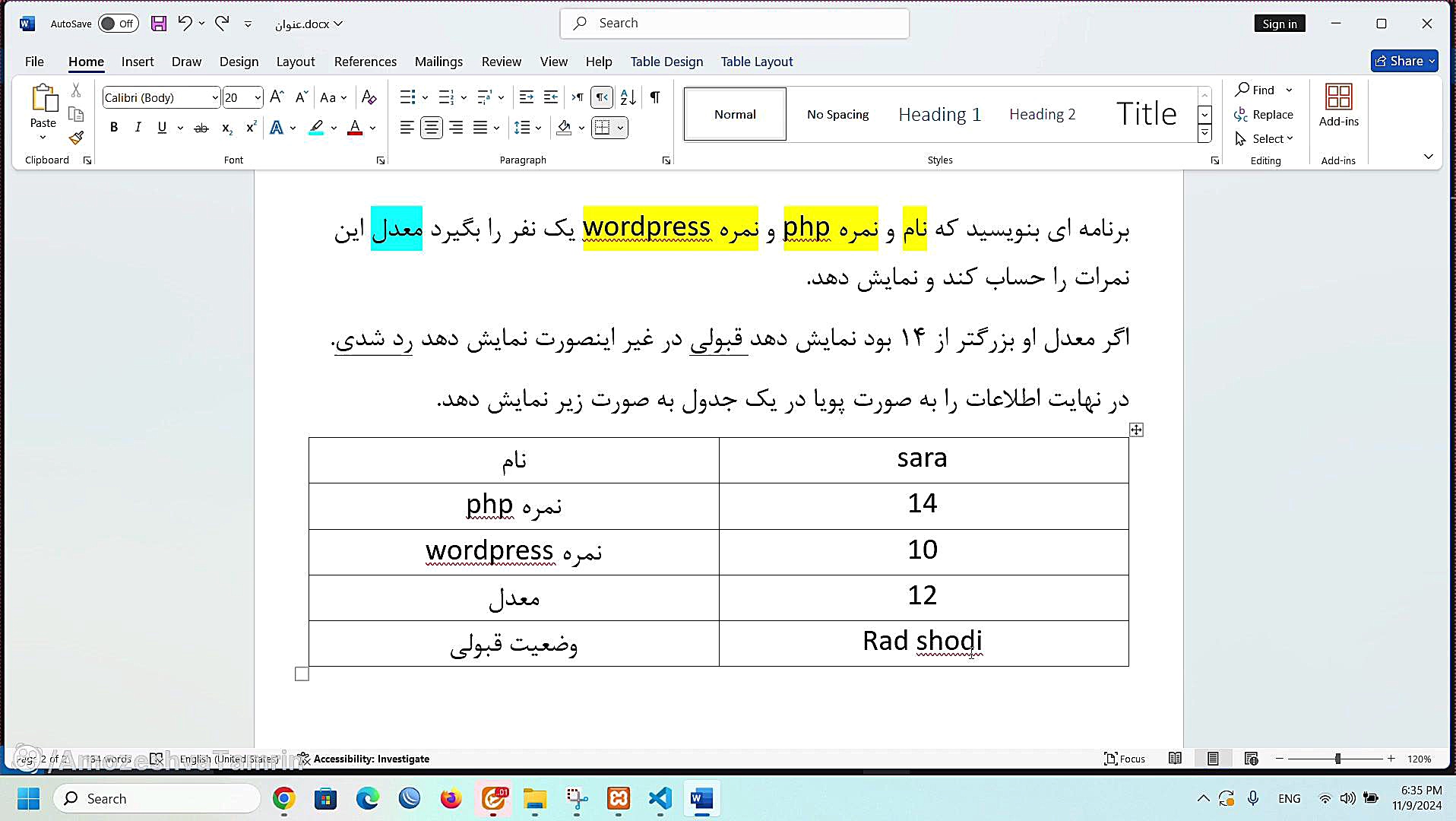Align paragraph to the right

(x=456, y=128)
